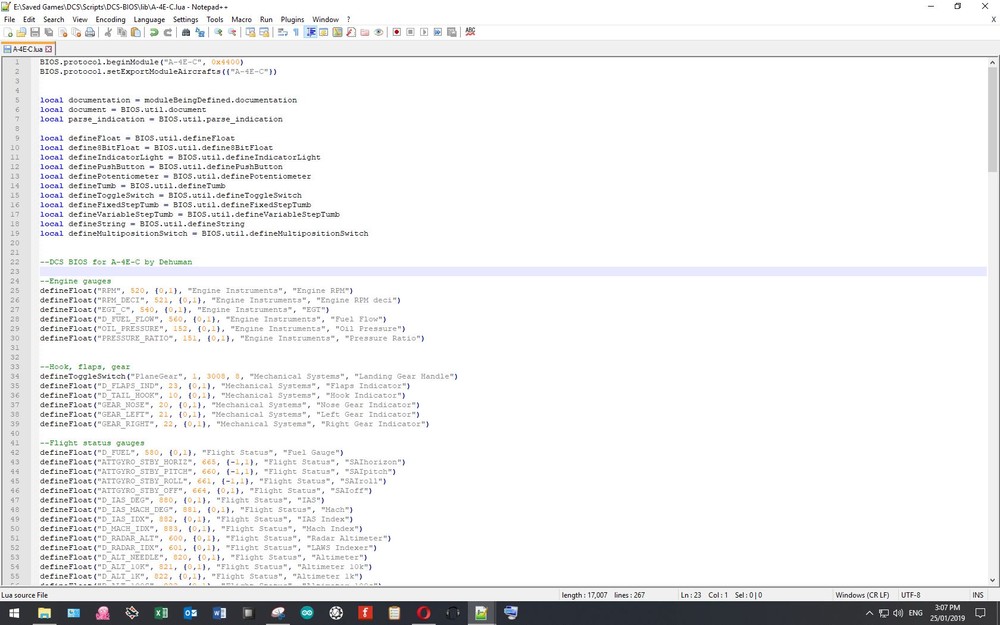The width and height of the screenshot is (1000, 625).
Task: Open the Run menu
Action: pyautogui.click(x=266, y=19)
